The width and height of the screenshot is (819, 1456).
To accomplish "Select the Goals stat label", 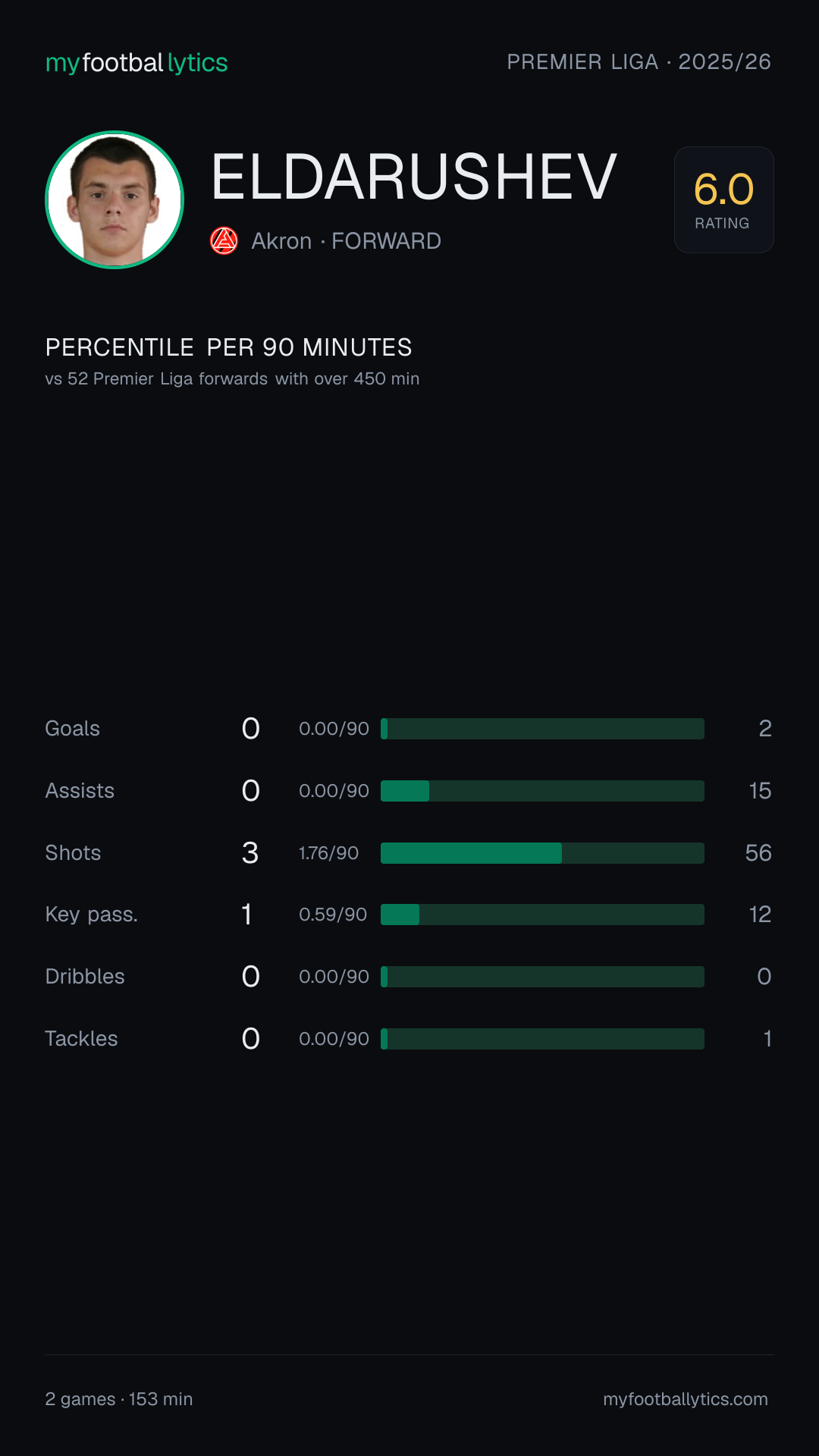I will 72,729.
